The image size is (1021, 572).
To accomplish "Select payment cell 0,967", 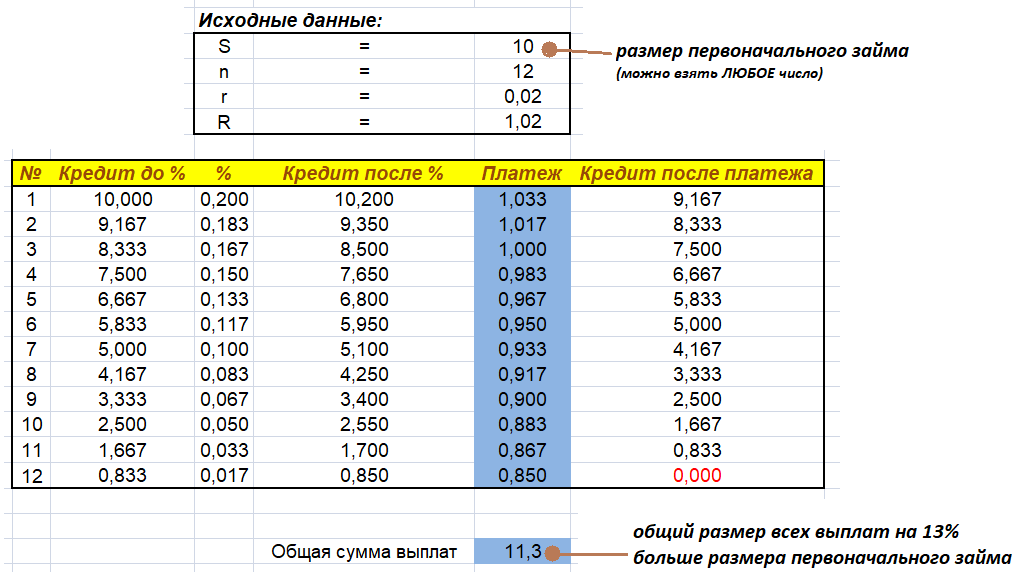I will pyautogui.click(x=522, y=300).
